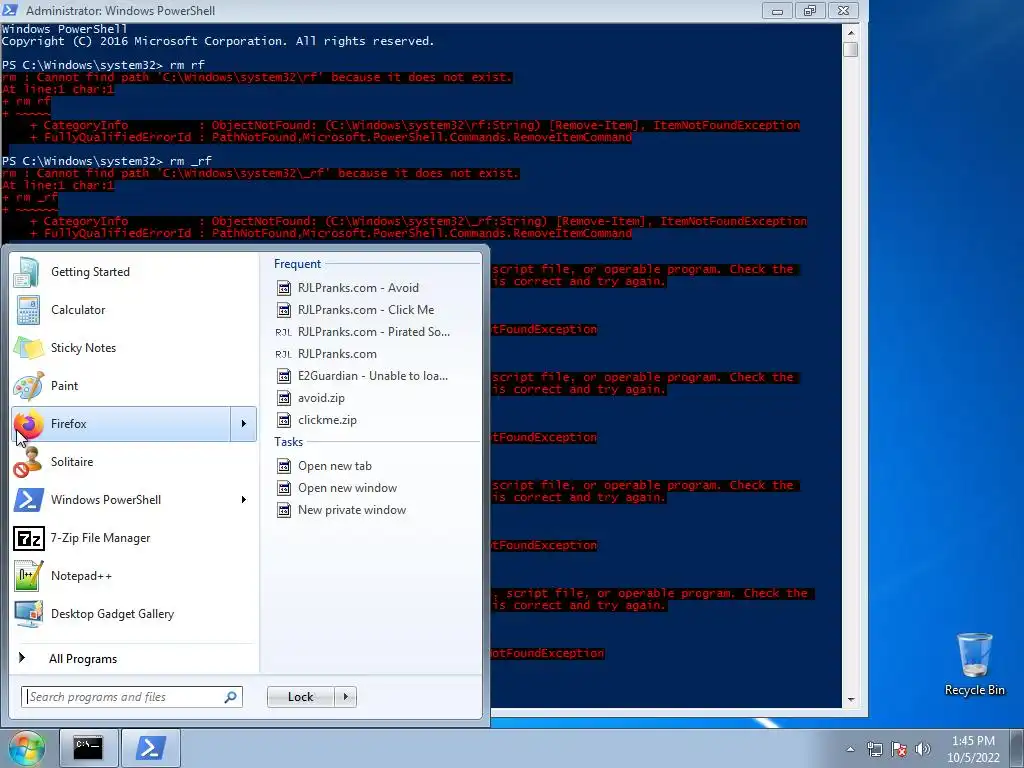This screenshot has height=768, width=1024.
Task: Show hidden tray icons arrow
Action: [850, 749]
